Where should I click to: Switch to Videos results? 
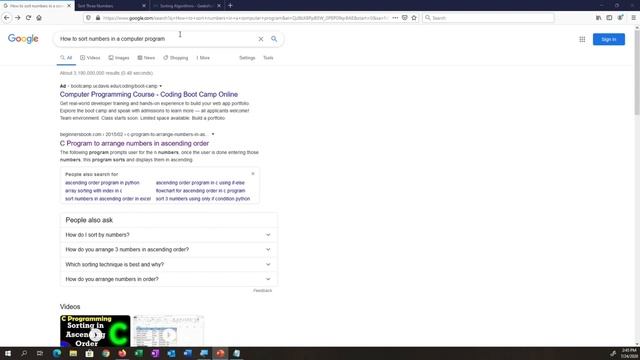pyautogui.click(x=90, y=58)
